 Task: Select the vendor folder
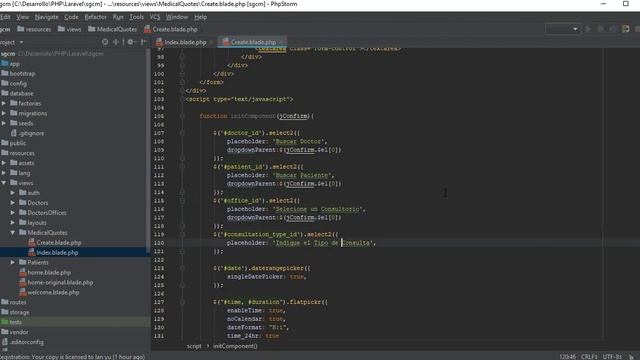pos(15,332)
